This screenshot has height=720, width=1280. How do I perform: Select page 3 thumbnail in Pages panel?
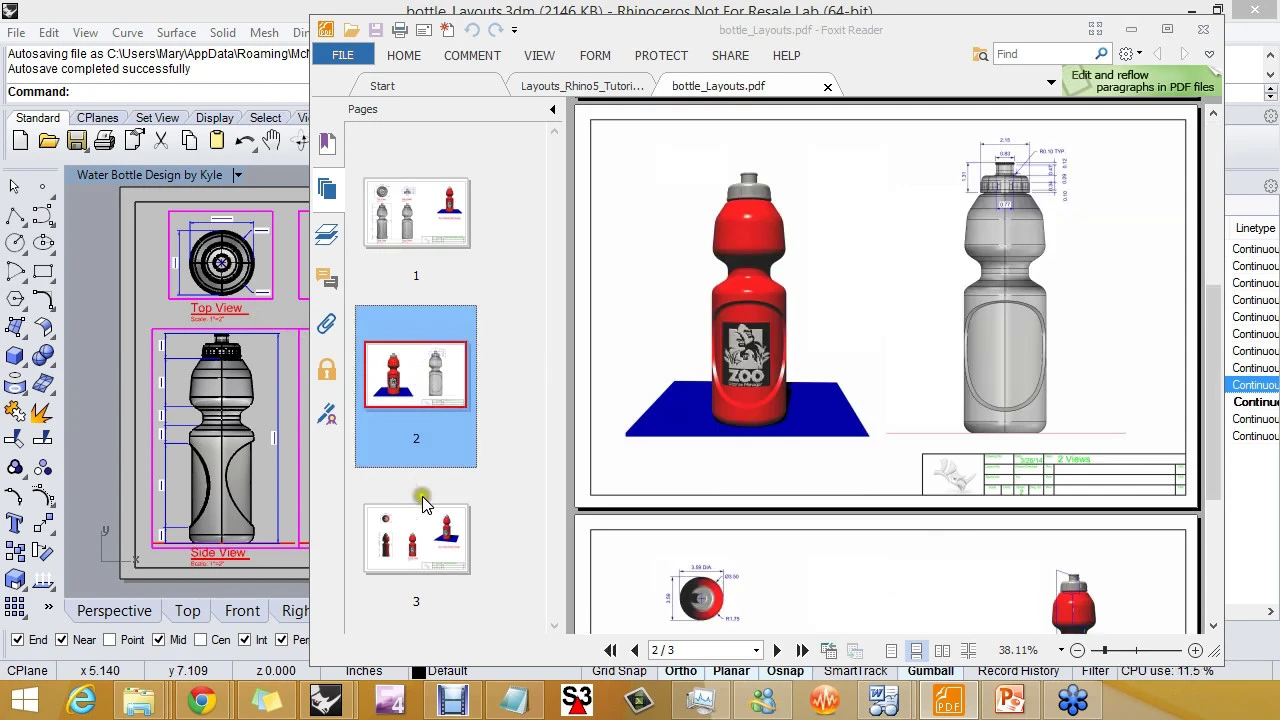(x=416, y=539)
